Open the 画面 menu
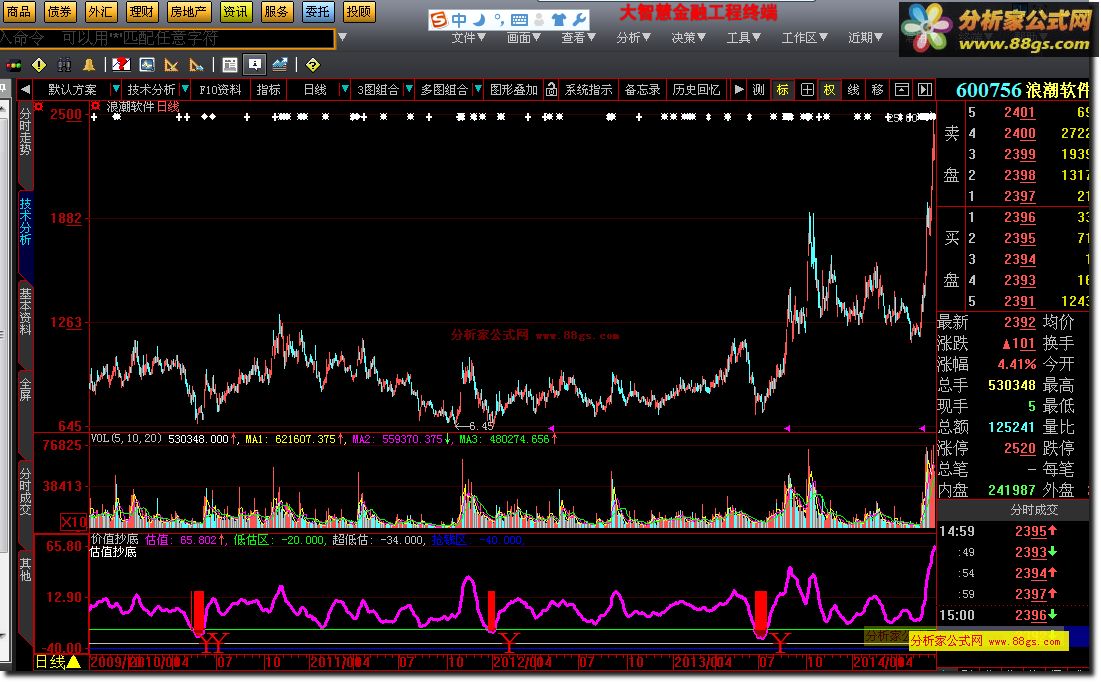Viewport: 1101px width, 682px height. (x=524, y=37)
